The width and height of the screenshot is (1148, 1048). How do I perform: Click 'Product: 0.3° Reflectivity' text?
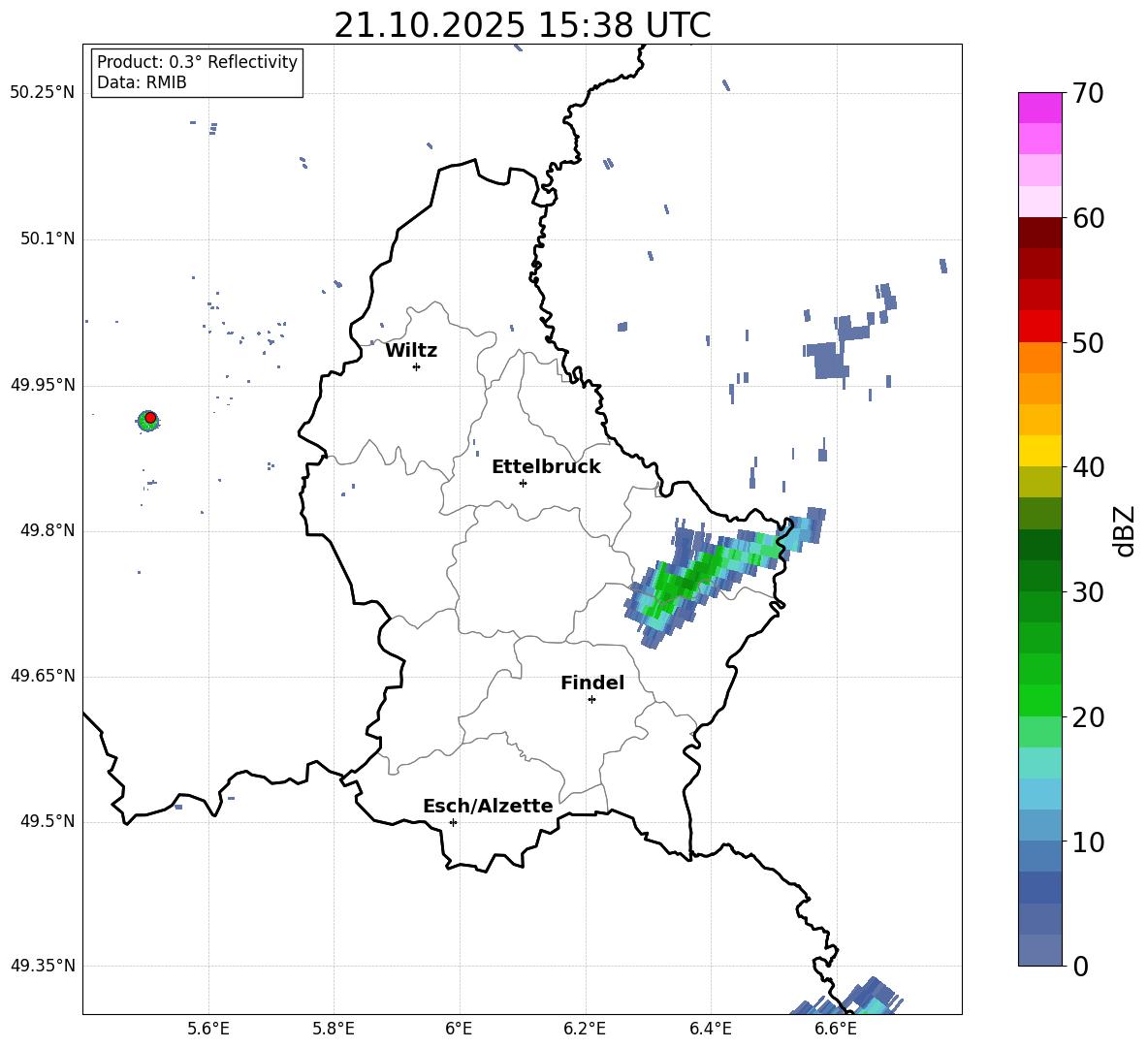pyautogui.click(x=197, y=61)
